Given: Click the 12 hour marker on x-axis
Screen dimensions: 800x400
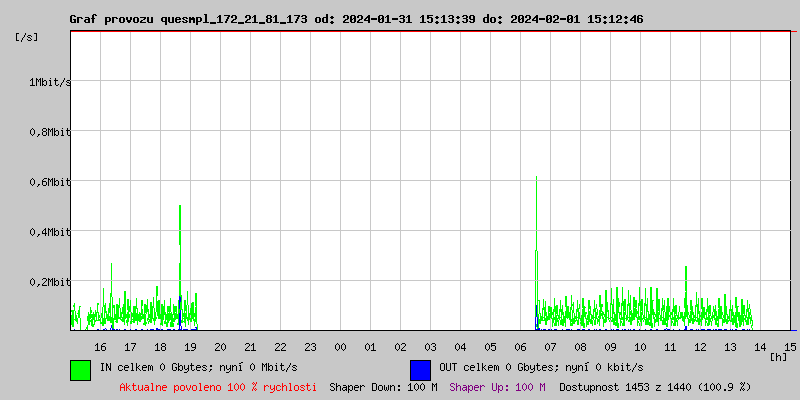Looking at the screenshot, I should (x=701, y=346).
